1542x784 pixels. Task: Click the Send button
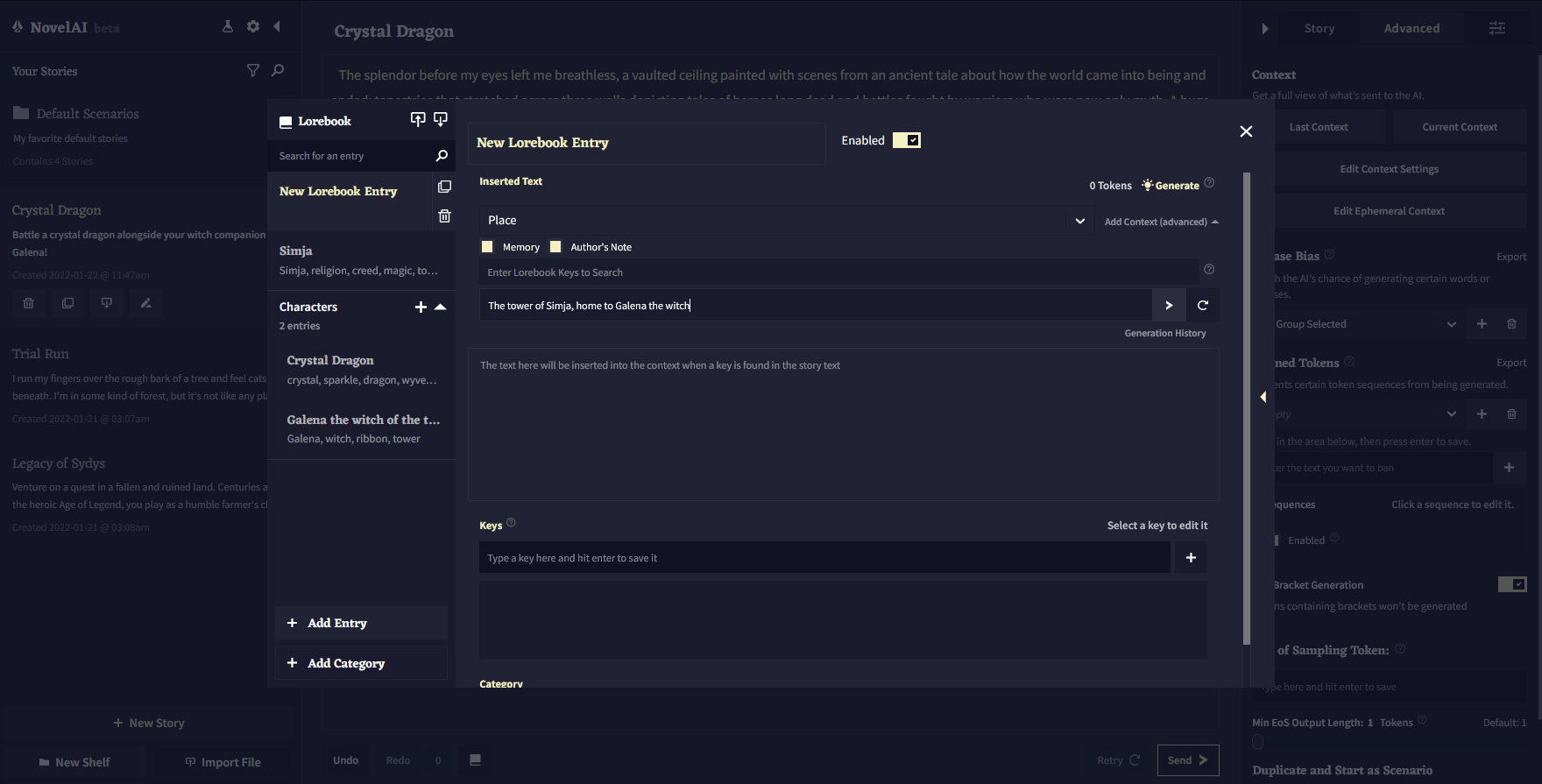(1188, 759)
